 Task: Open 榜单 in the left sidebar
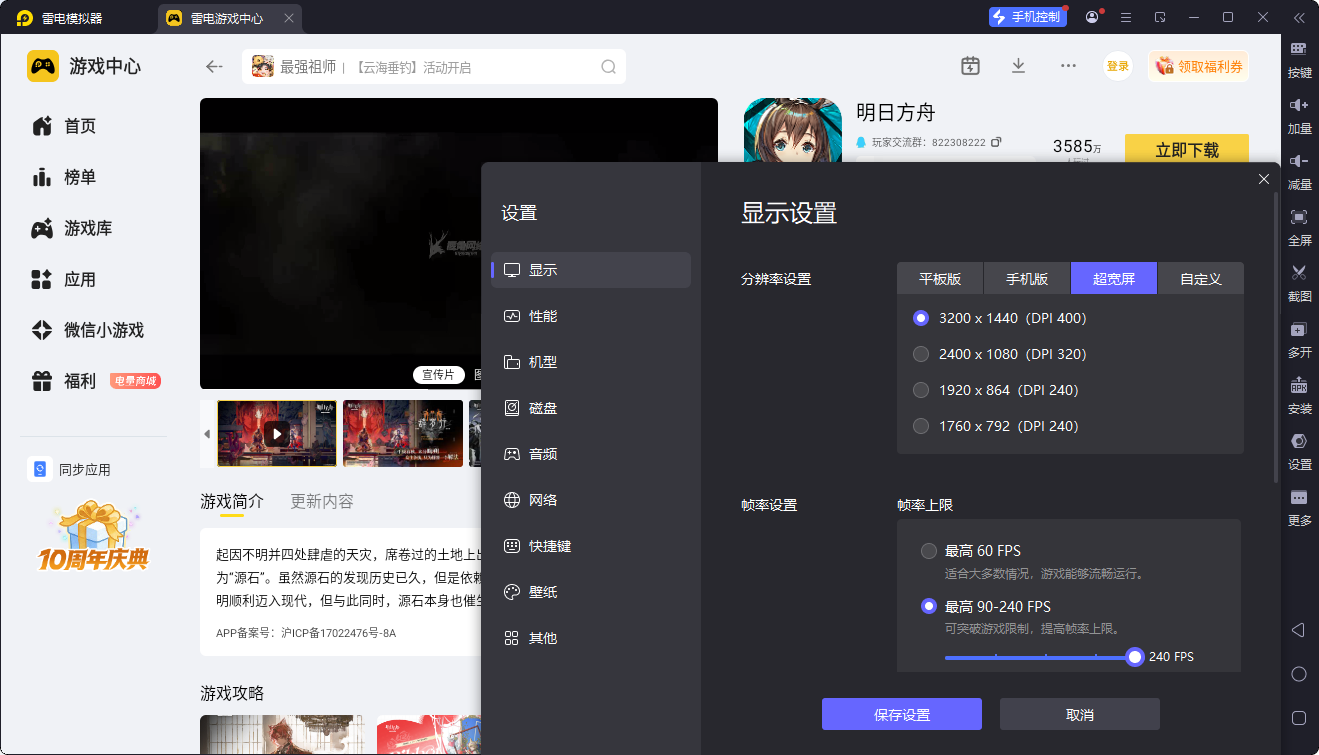(64, 177)
